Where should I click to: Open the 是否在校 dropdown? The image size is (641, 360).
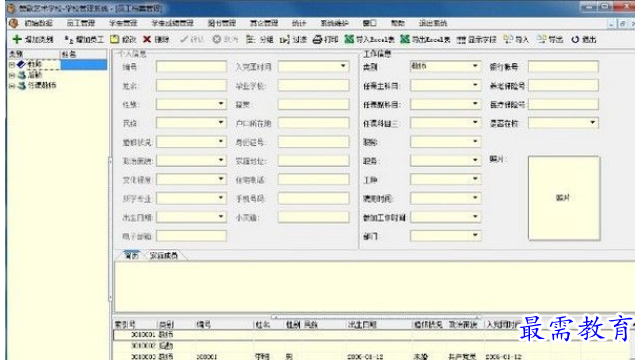(592, 123)
